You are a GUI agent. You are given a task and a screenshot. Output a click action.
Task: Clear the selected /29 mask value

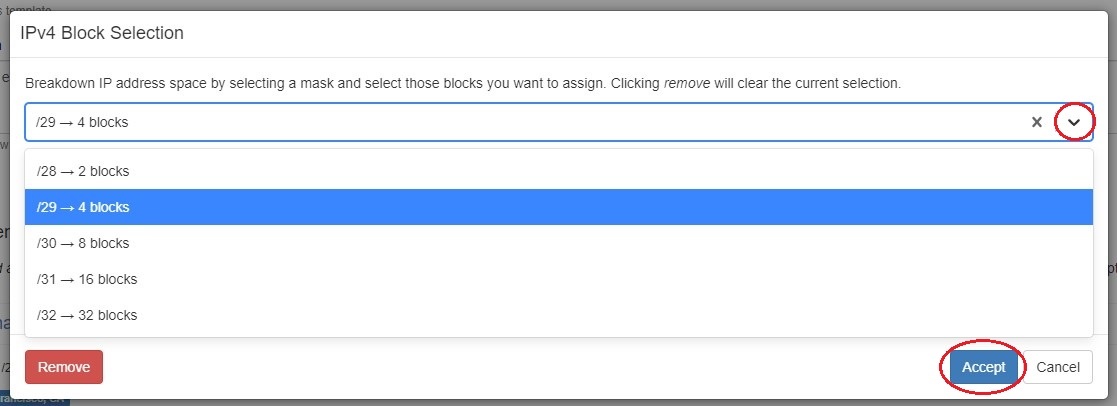[1037, 122]
